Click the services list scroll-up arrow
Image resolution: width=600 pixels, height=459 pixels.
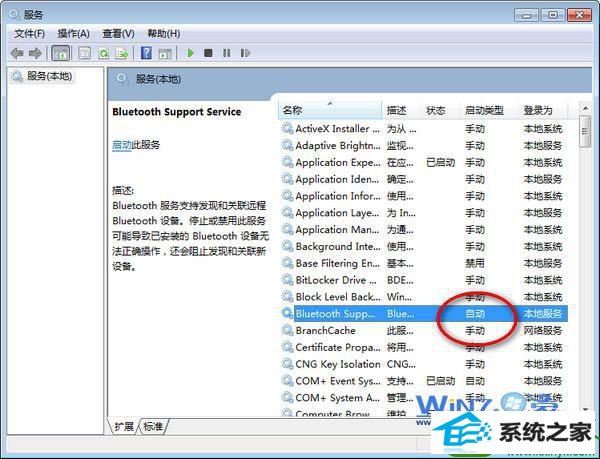point(585,109)
